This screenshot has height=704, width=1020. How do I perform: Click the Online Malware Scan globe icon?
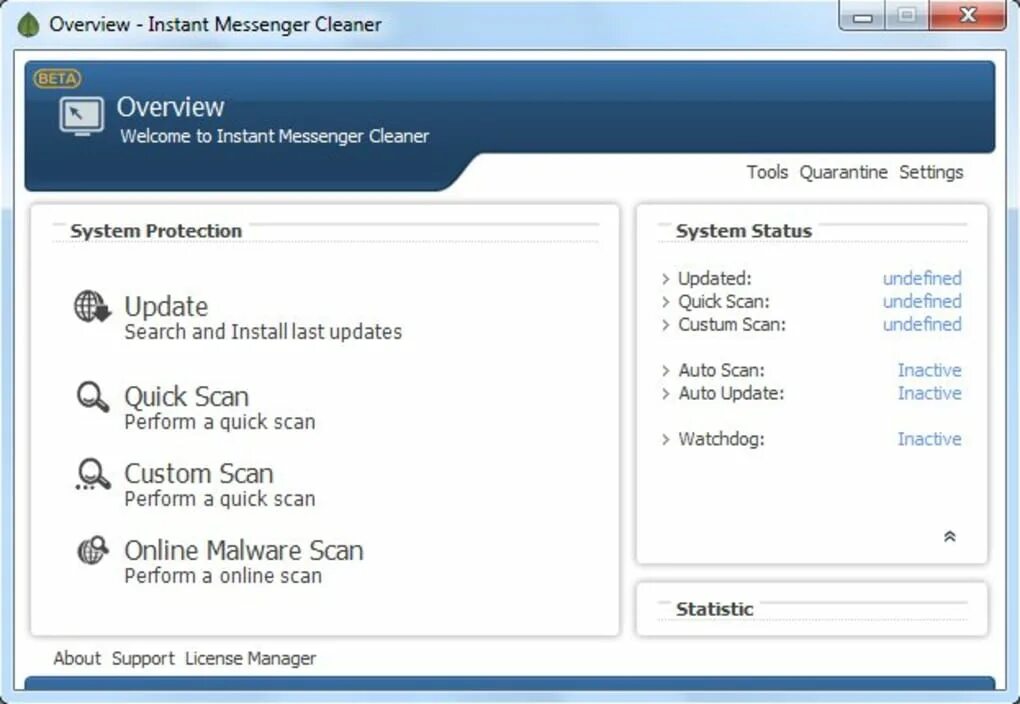point(92,550)
